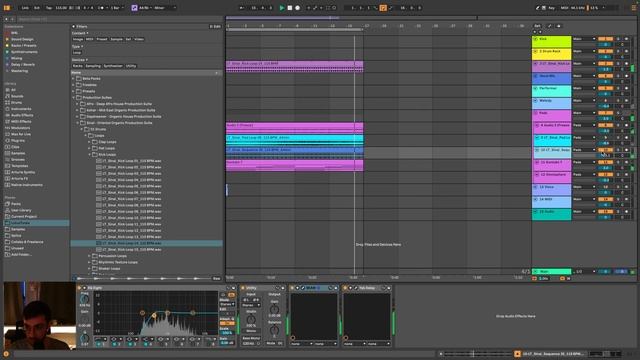
Task: Click the Edit button beside Filters
Action: [x=216, y=27]
